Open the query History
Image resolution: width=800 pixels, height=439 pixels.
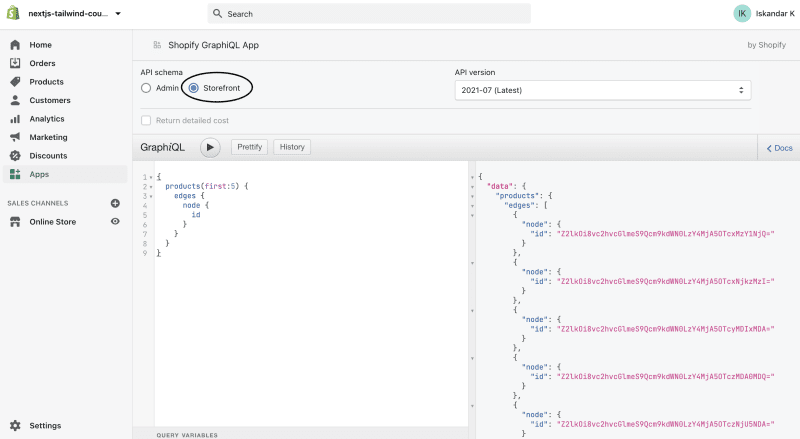point(292,147)
